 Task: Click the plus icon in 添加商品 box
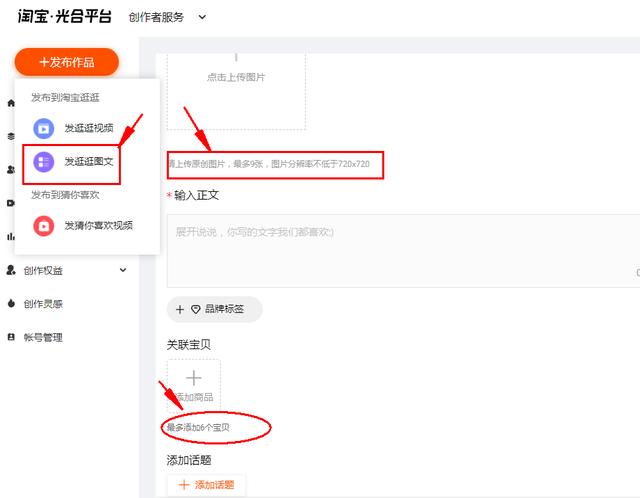click(194, 379)
